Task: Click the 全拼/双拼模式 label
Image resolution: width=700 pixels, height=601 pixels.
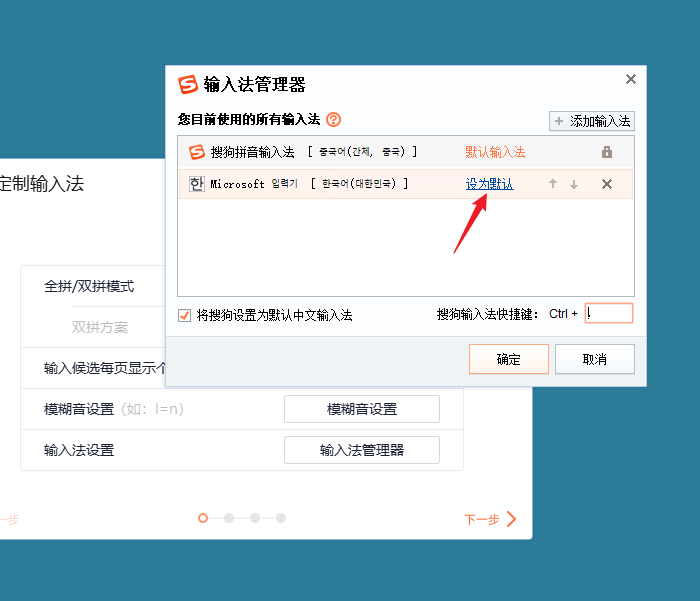Action: pyautogui.click(x=89, y=286)
